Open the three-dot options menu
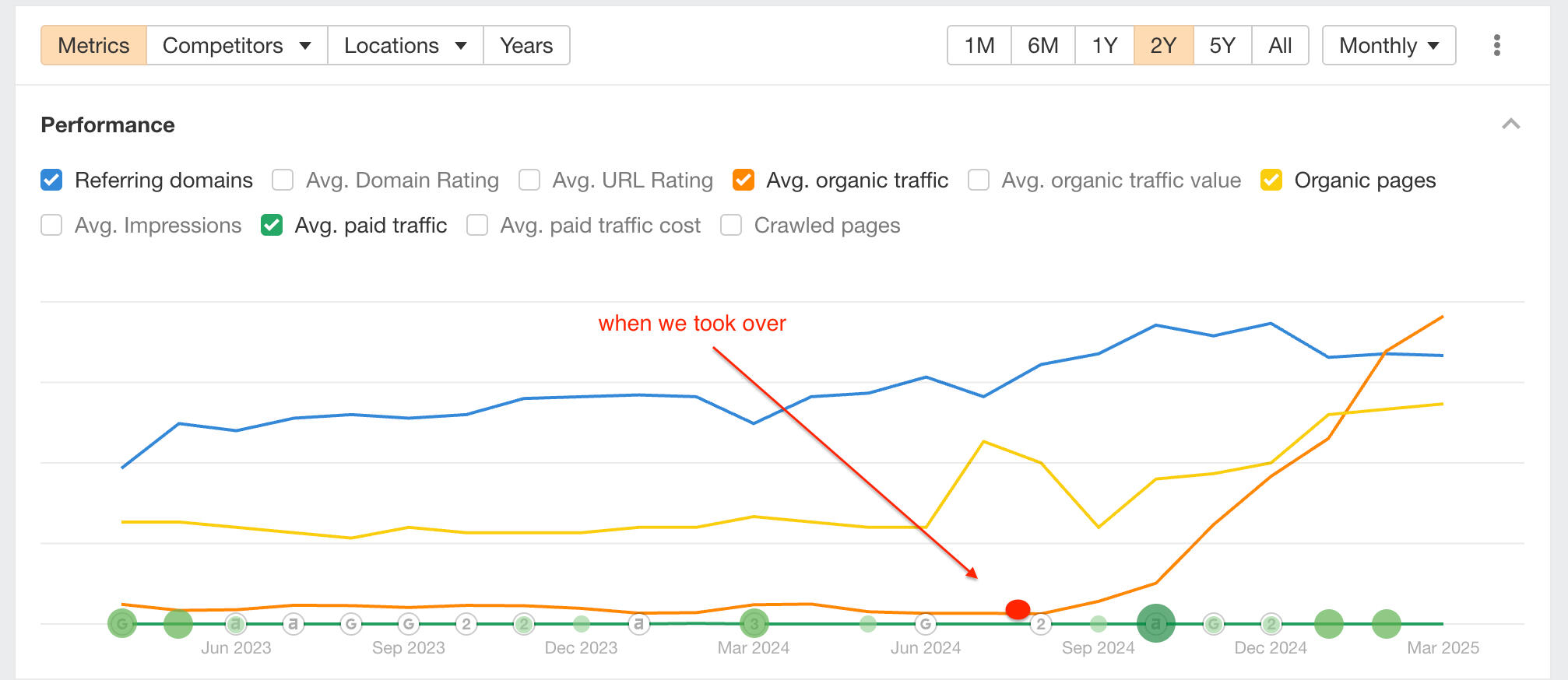 pos(1496,45)
